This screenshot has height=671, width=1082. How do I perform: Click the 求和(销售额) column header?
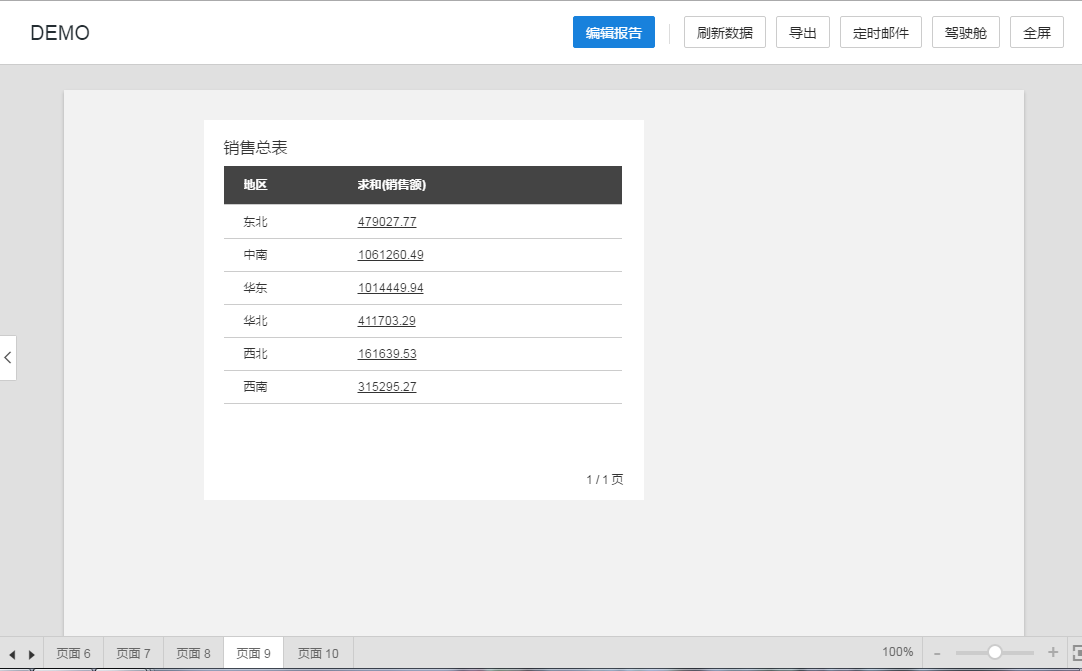(x=392, y=185)
